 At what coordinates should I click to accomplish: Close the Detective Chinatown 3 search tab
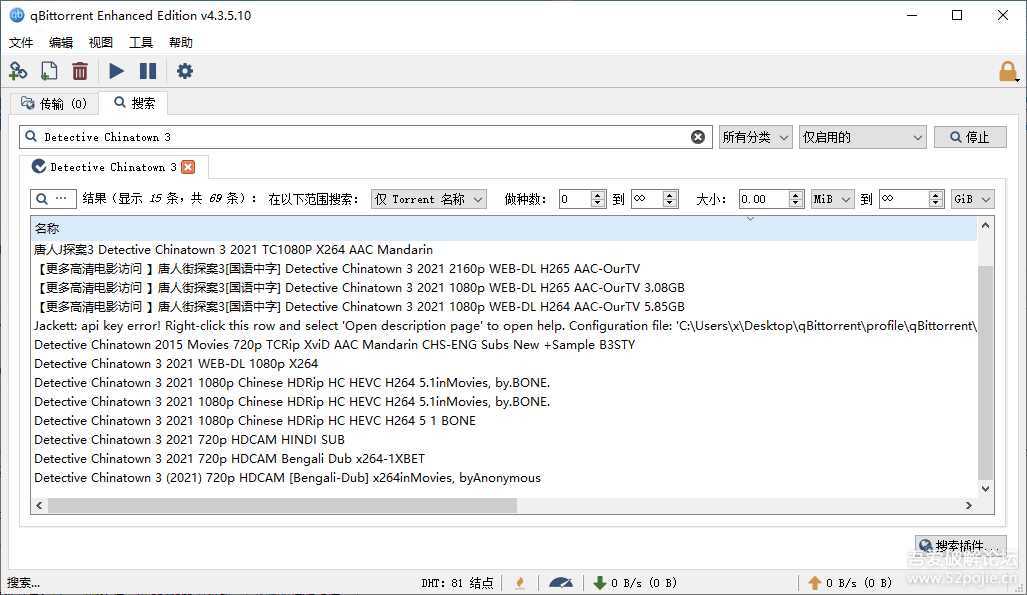(188, 167)
